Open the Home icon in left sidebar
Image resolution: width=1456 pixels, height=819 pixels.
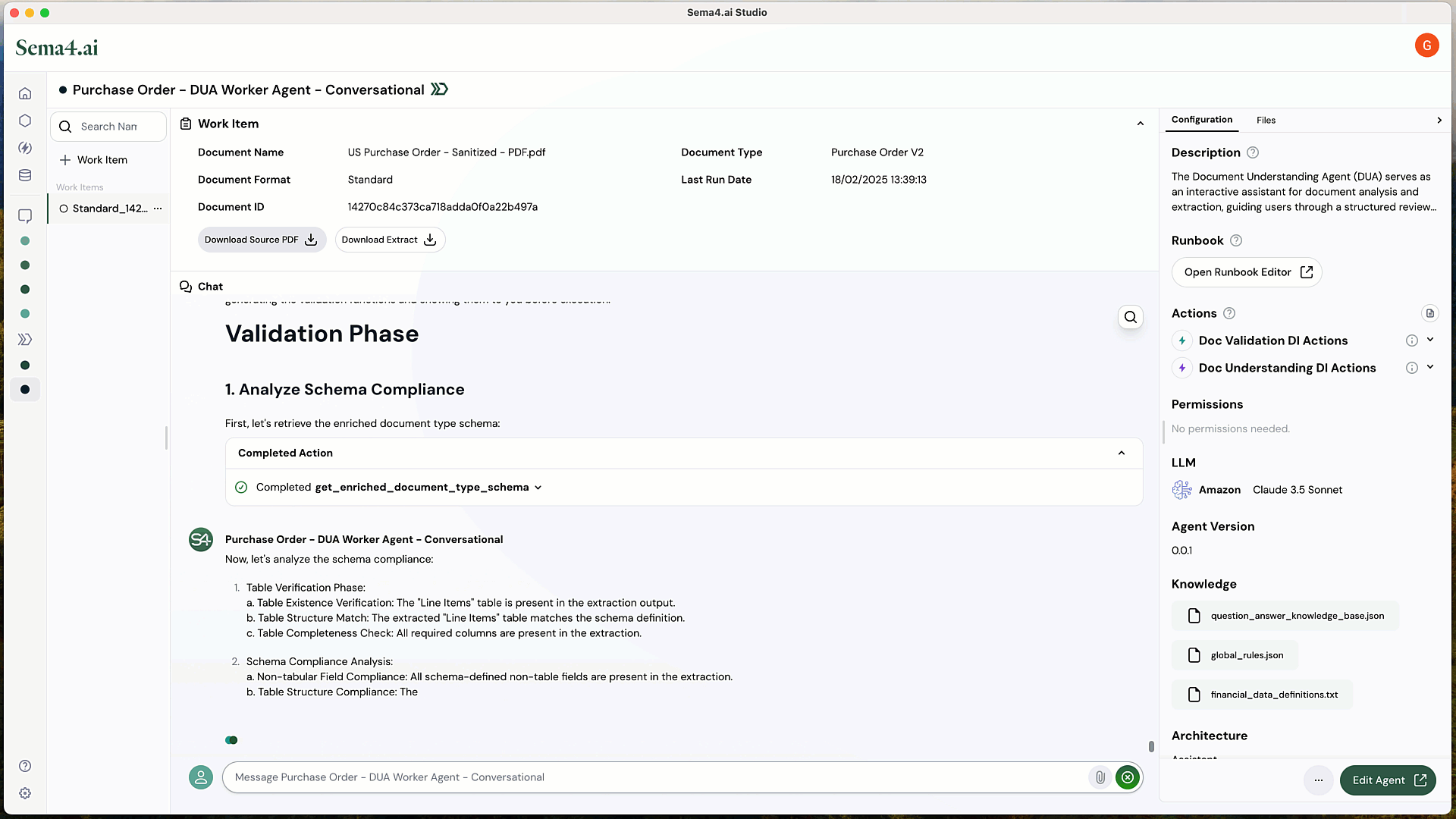pyautogui.click(x=25, y=93)
